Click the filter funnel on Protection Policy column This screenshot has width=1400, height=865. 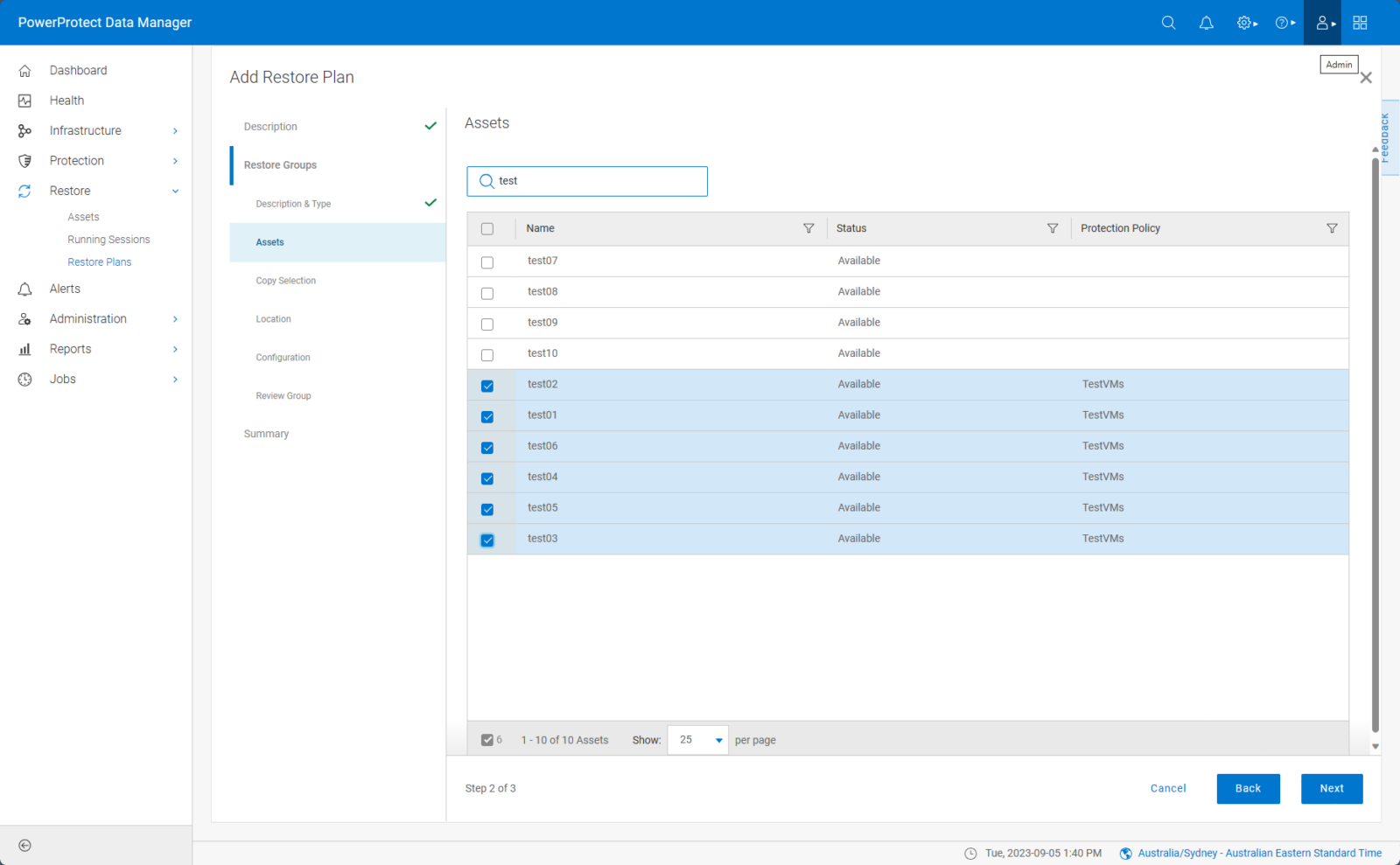point(1332,228)
